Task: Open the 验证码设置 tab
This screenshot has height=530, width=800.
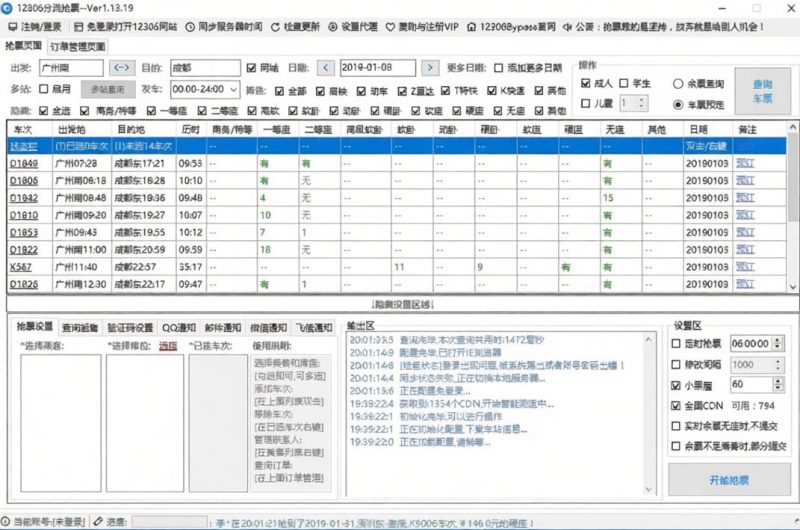Action: 130,327
